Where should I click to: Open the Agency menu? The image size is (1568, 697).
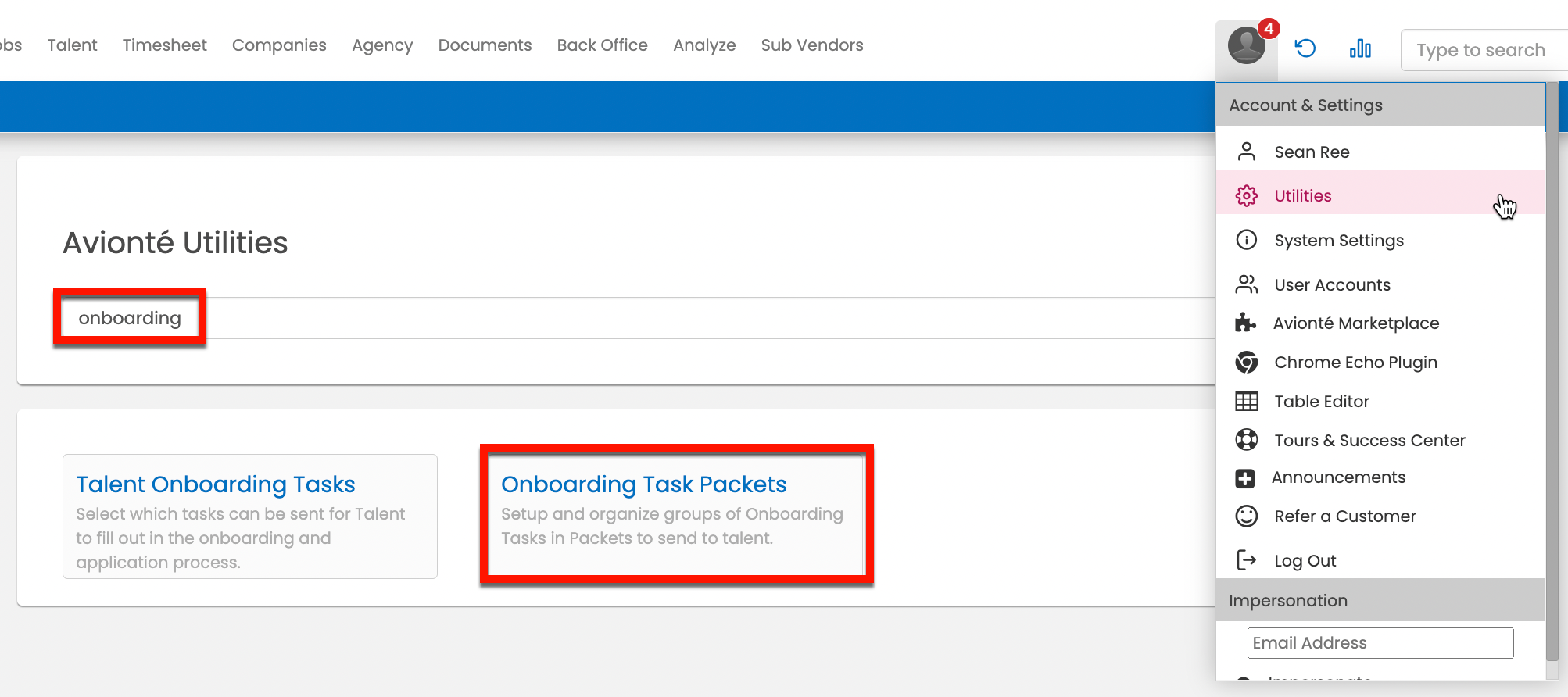[x=382, y=45]
